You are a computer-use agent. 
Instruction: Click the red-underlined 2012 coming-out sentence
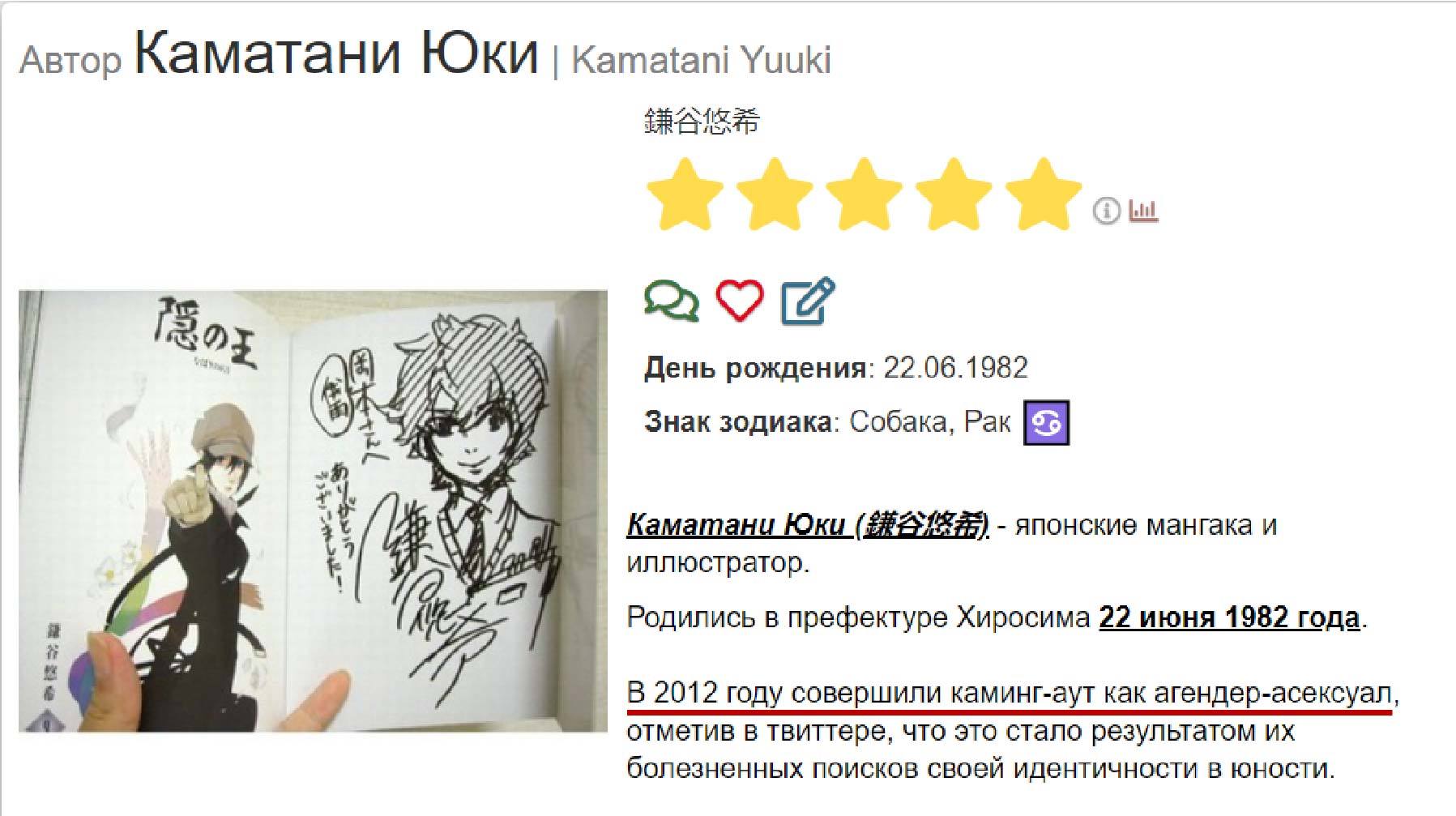[1010, 694]
